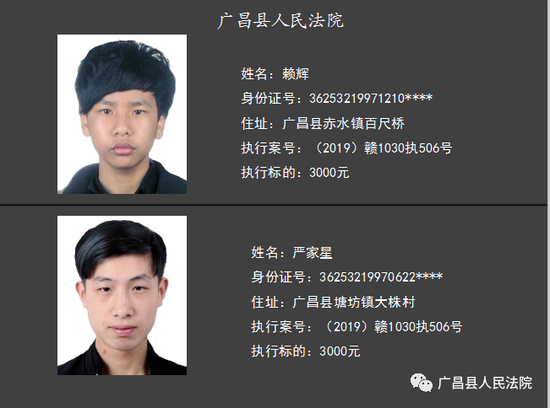Screen dimensions: 550x408
Task: Click the ID number 36253219971210****
Action: click(x=371, y=99)
